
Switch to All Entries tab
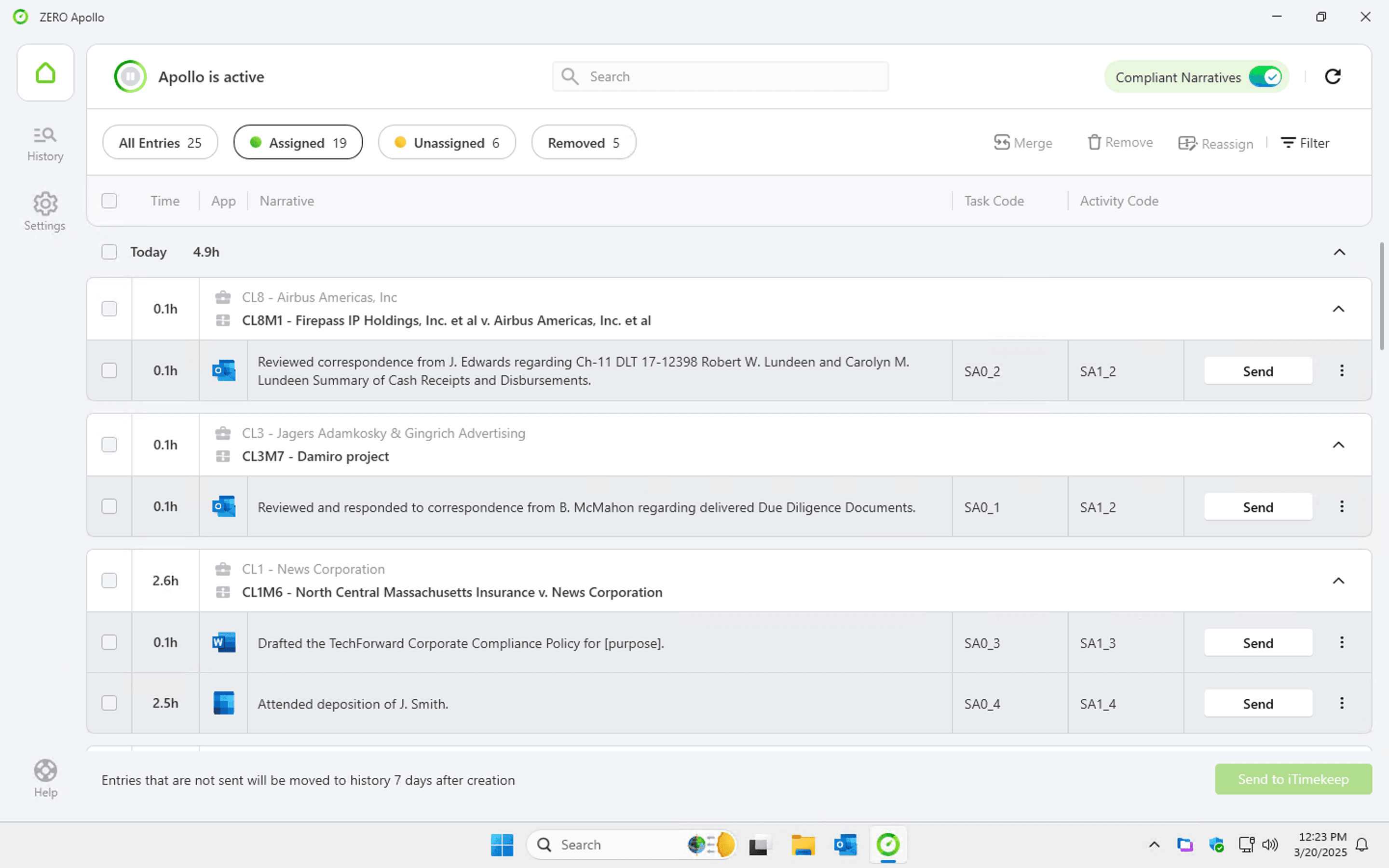click(x=160, y=142)
